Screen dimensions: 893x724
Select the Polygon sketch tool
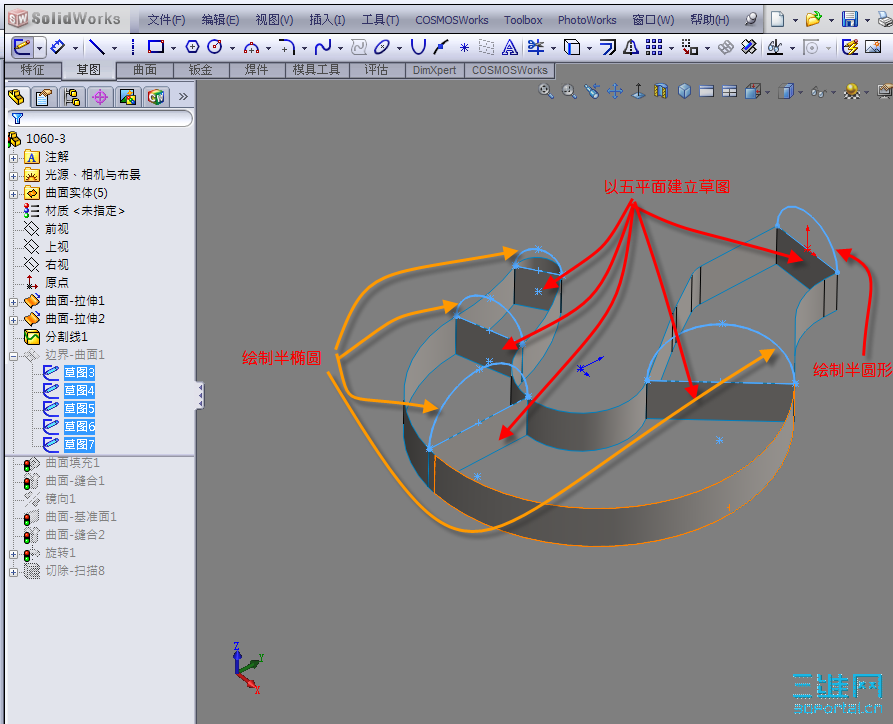coord(192,47)
